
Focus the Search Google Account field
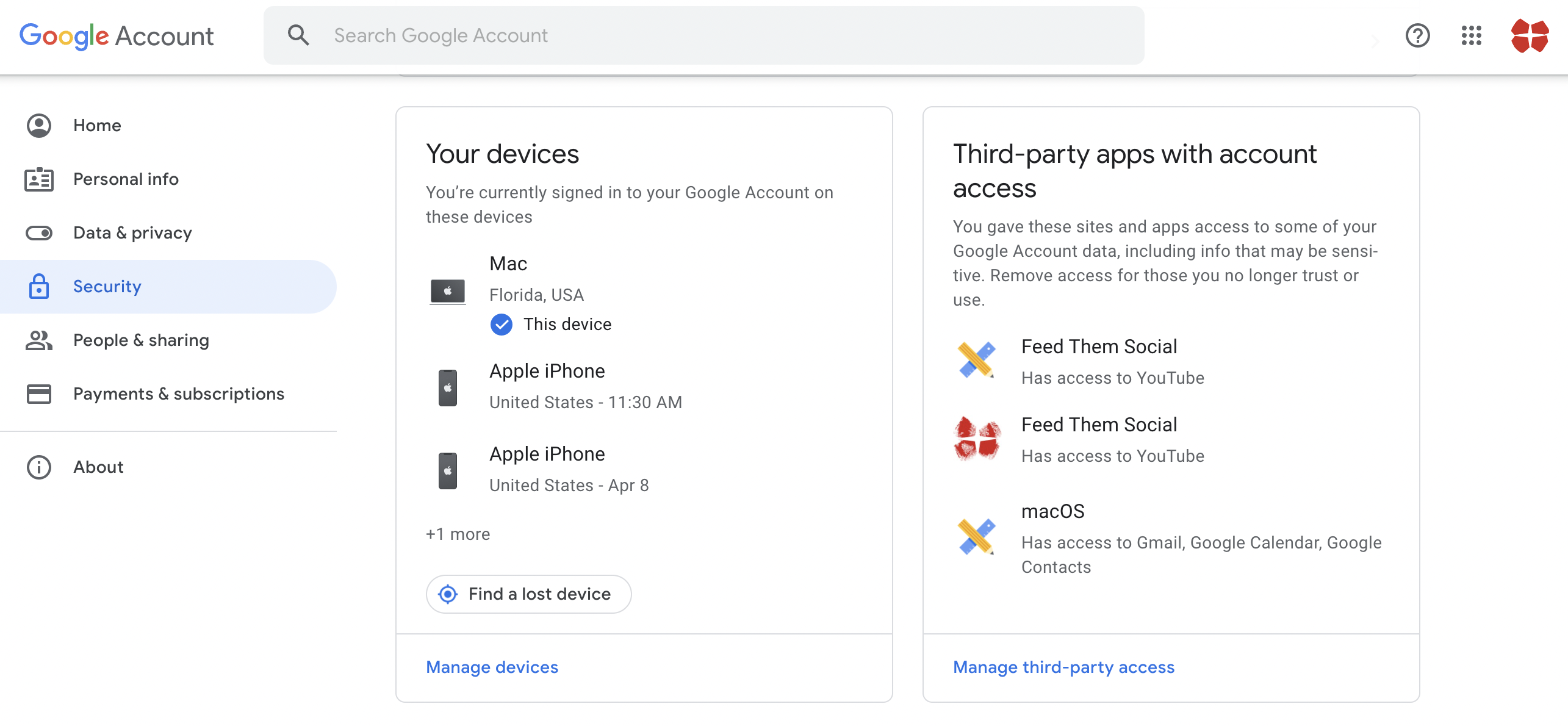tap(703, 35)
